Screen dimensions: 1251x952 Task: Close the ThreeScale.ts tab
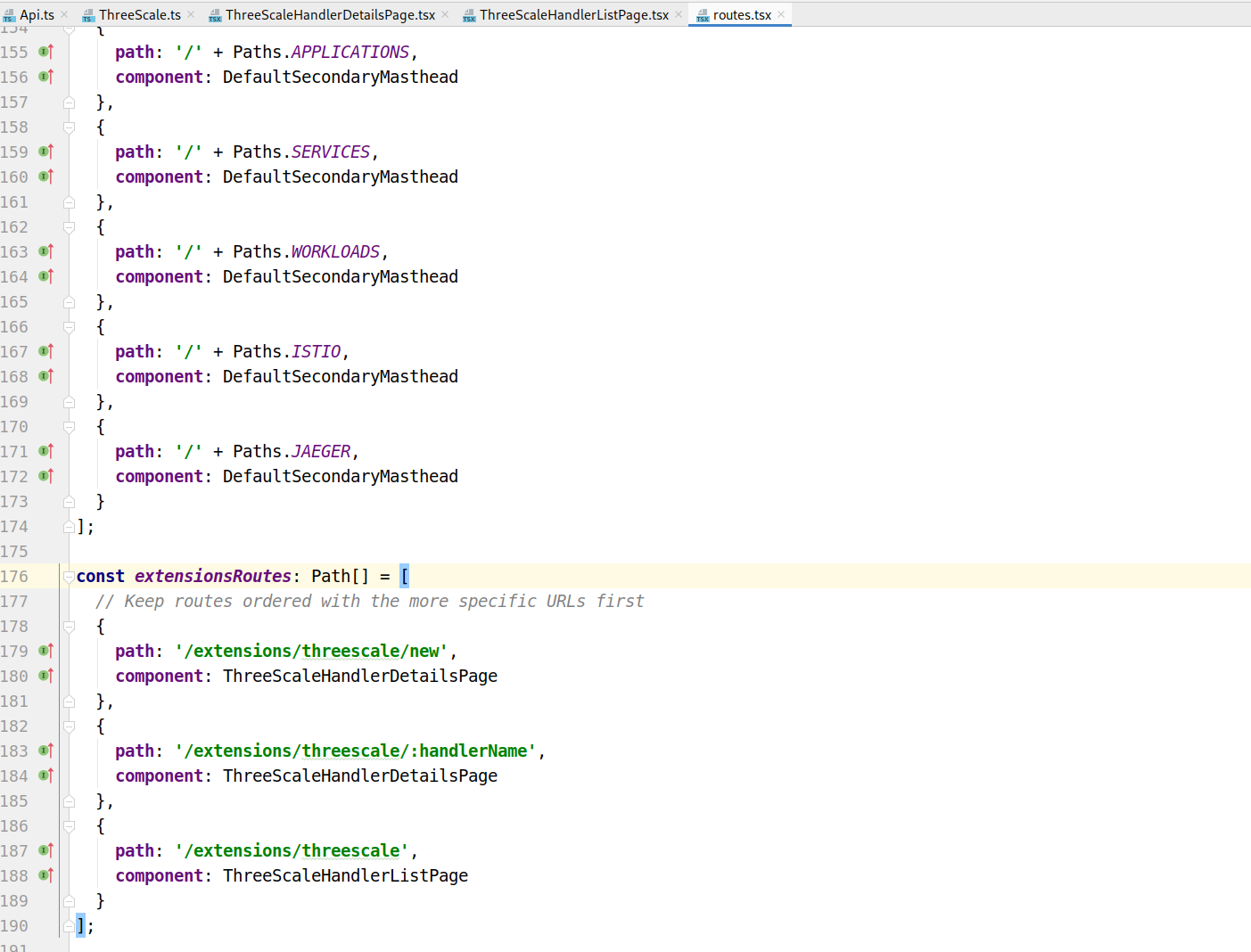[191, 14]
